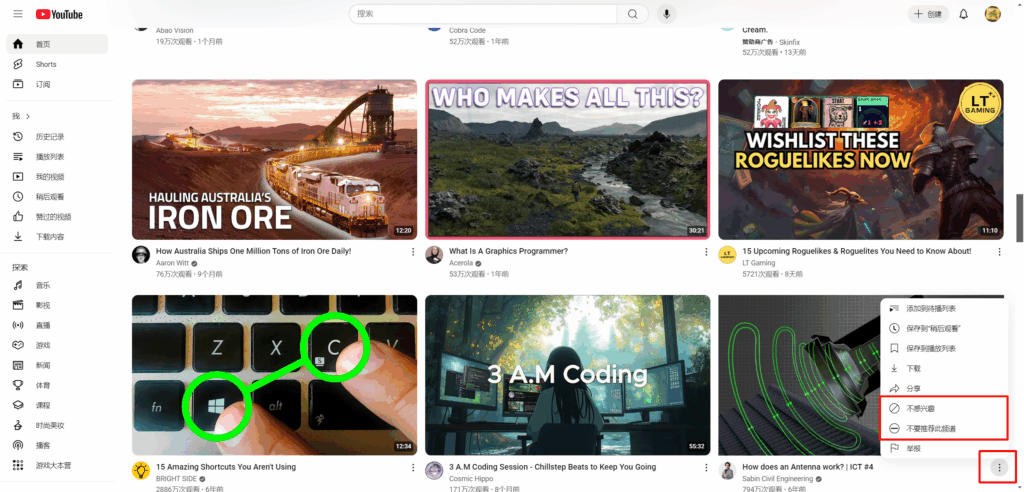1024x492 pixels.
Task: Expand the 我 section chevron
Action: [28, 116]
